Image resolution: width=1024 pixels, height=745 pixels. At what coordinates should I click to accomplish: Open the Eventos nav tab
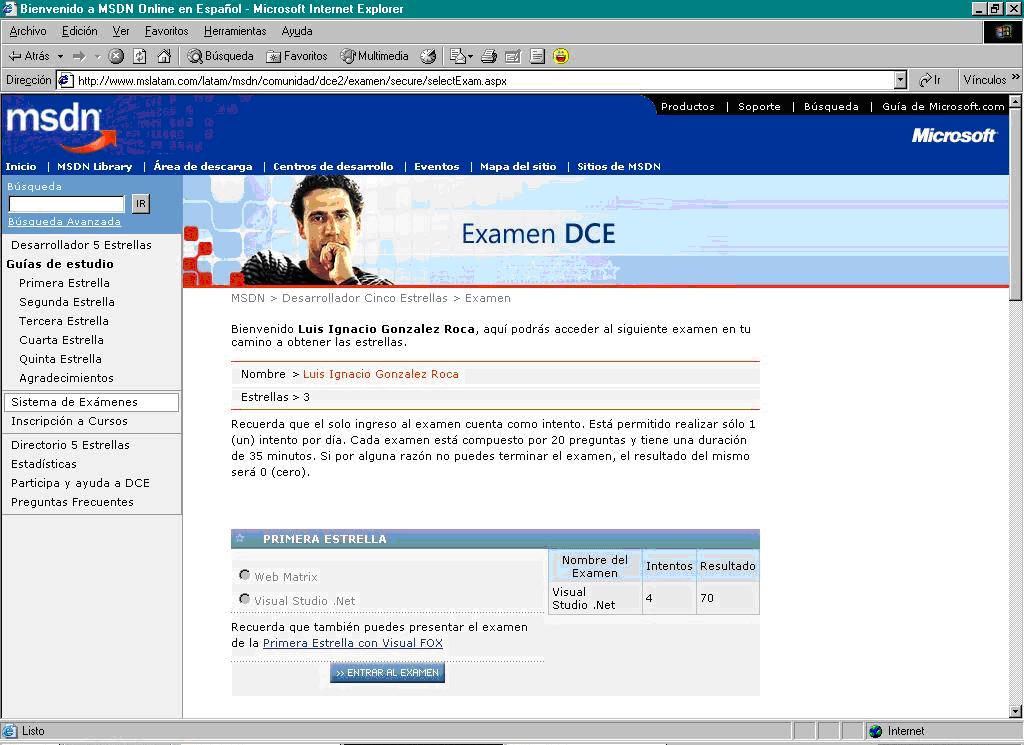[x=436, y=166]
